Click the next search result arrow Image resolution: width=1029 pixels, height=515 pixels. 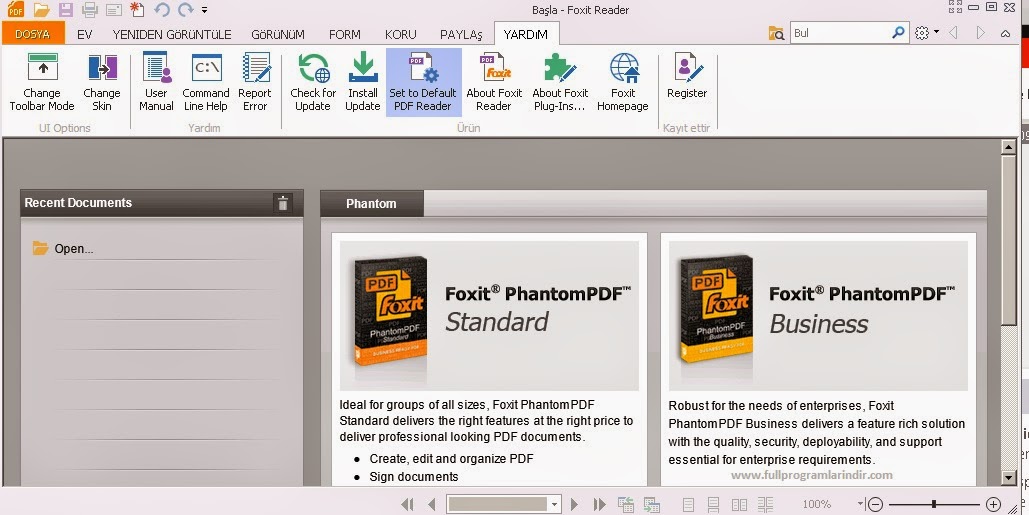(x=980, y=33)
